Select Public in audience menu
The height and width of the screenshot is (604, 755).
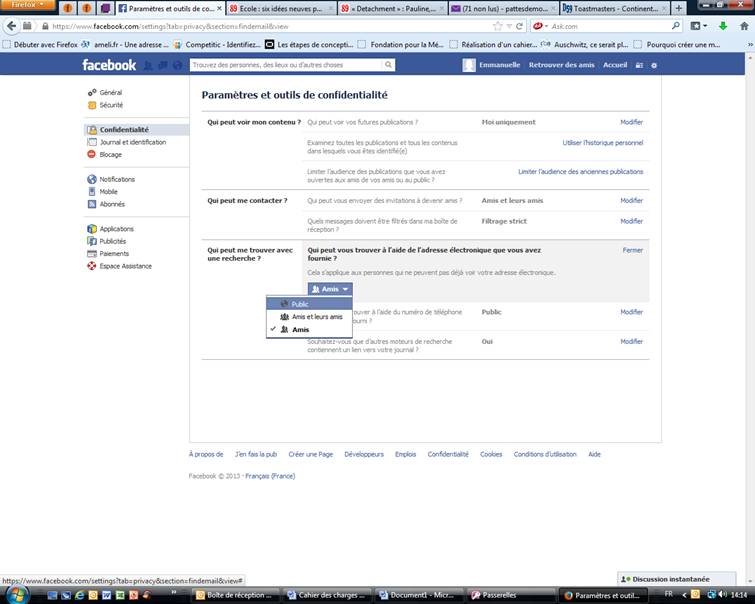[x=310, y=304]
